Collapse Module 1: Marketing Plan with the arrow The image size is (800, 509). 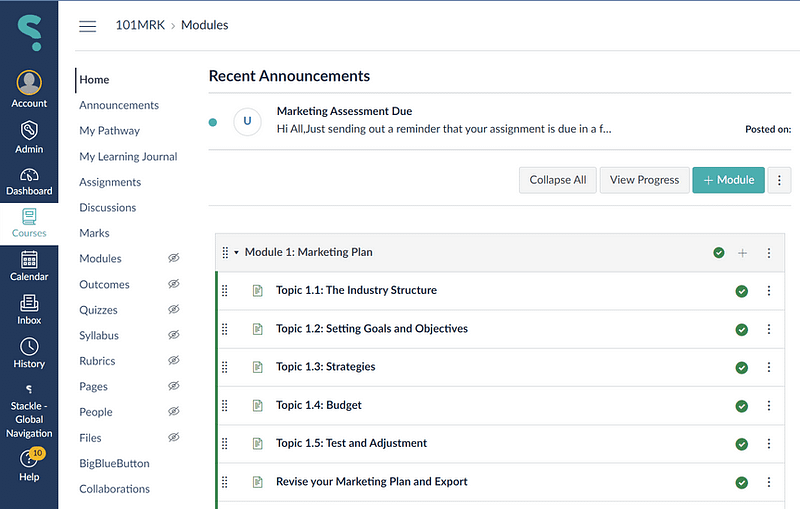tap(236, 252)
